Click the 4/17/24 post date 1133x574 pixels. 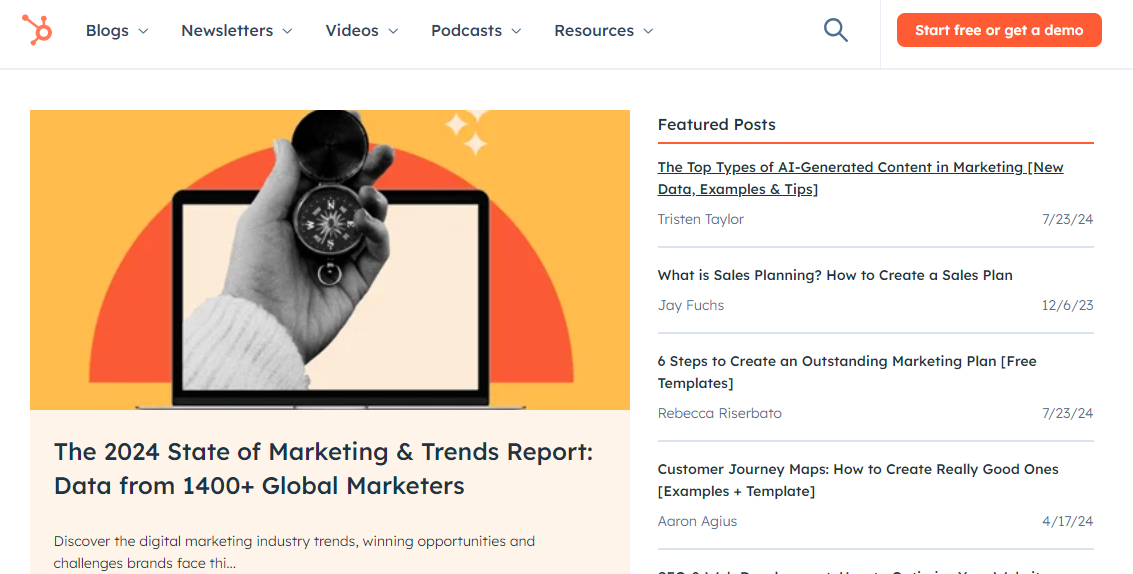point(1067,521)
